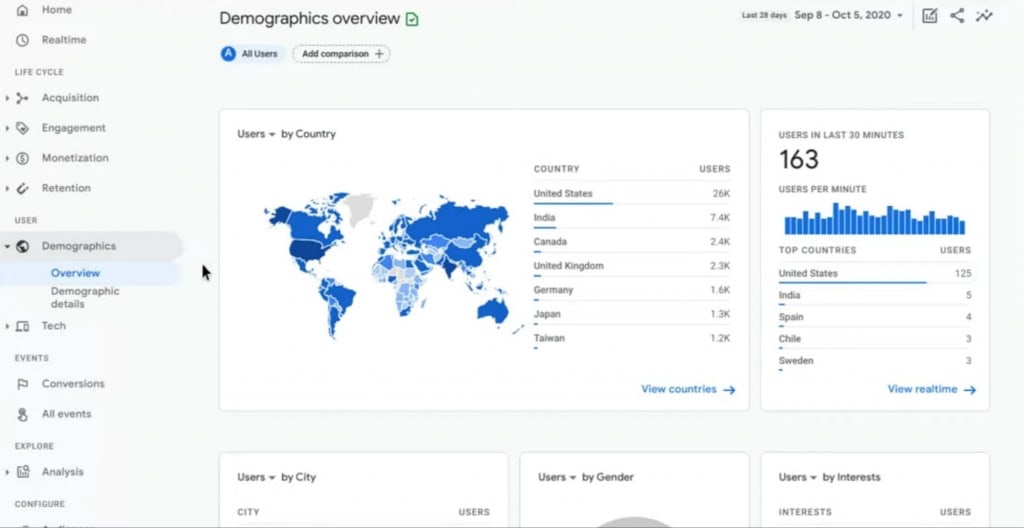
Task: Open the Users metric dropdown by Country
Action: coord(257,134)
